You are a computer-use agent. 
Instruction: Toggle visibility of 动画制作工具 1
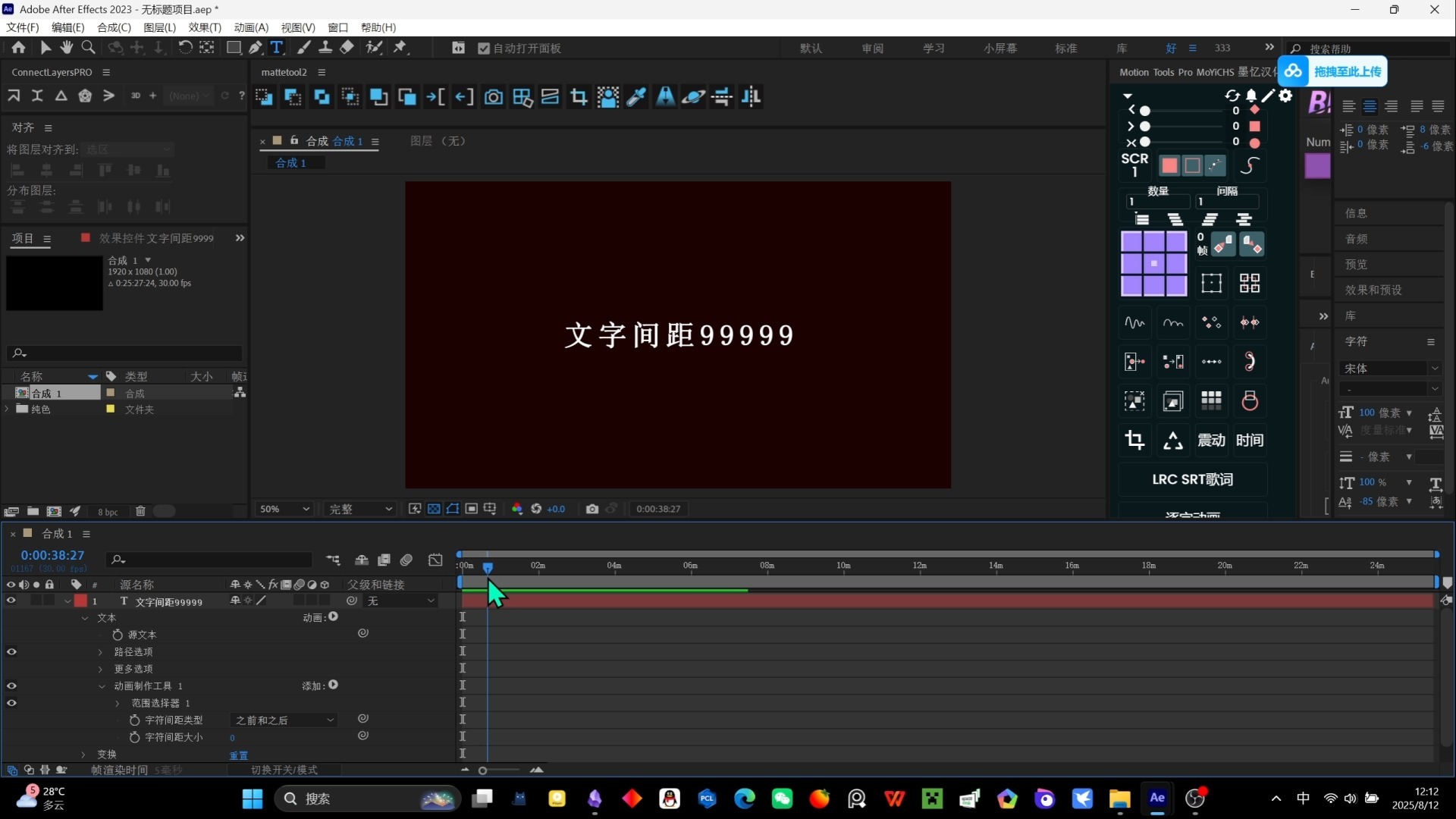[x=11, y=686]
